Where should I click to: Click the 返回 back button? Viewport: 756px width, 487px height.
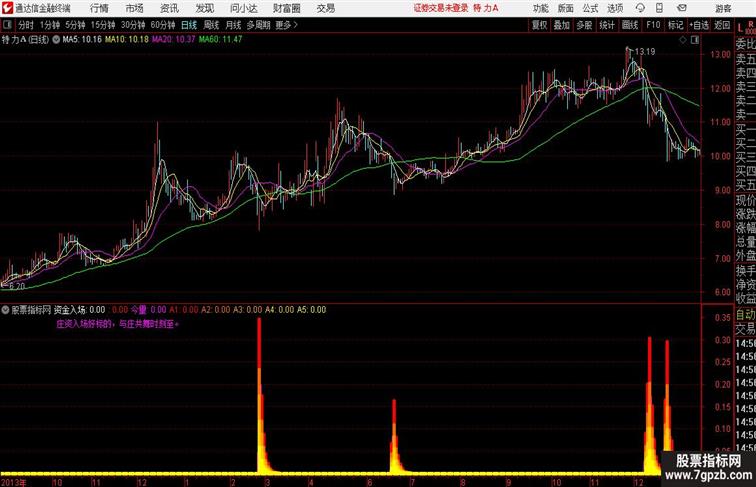click(x=722, y=25)
